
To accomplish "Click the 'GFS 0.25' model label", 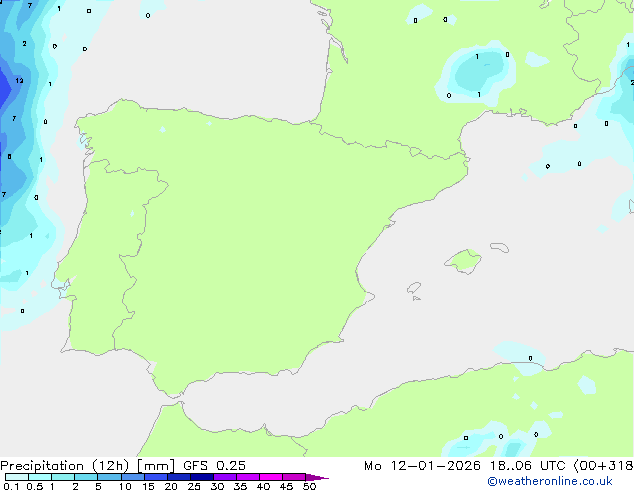I will point(214,466).
